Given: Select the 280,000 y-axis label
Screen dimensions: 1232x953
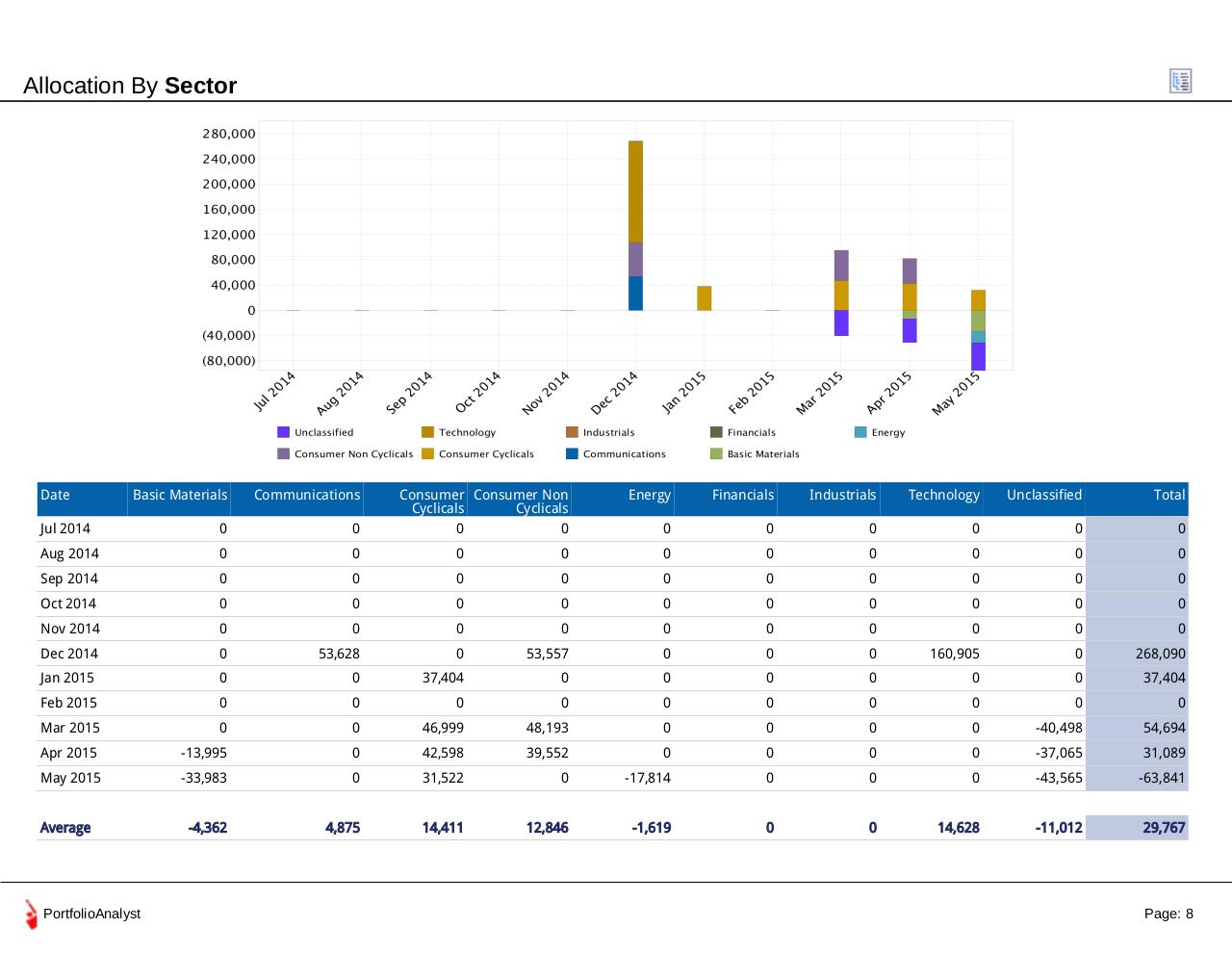Looking at the screenshot, I should click(x=229, y=134).
